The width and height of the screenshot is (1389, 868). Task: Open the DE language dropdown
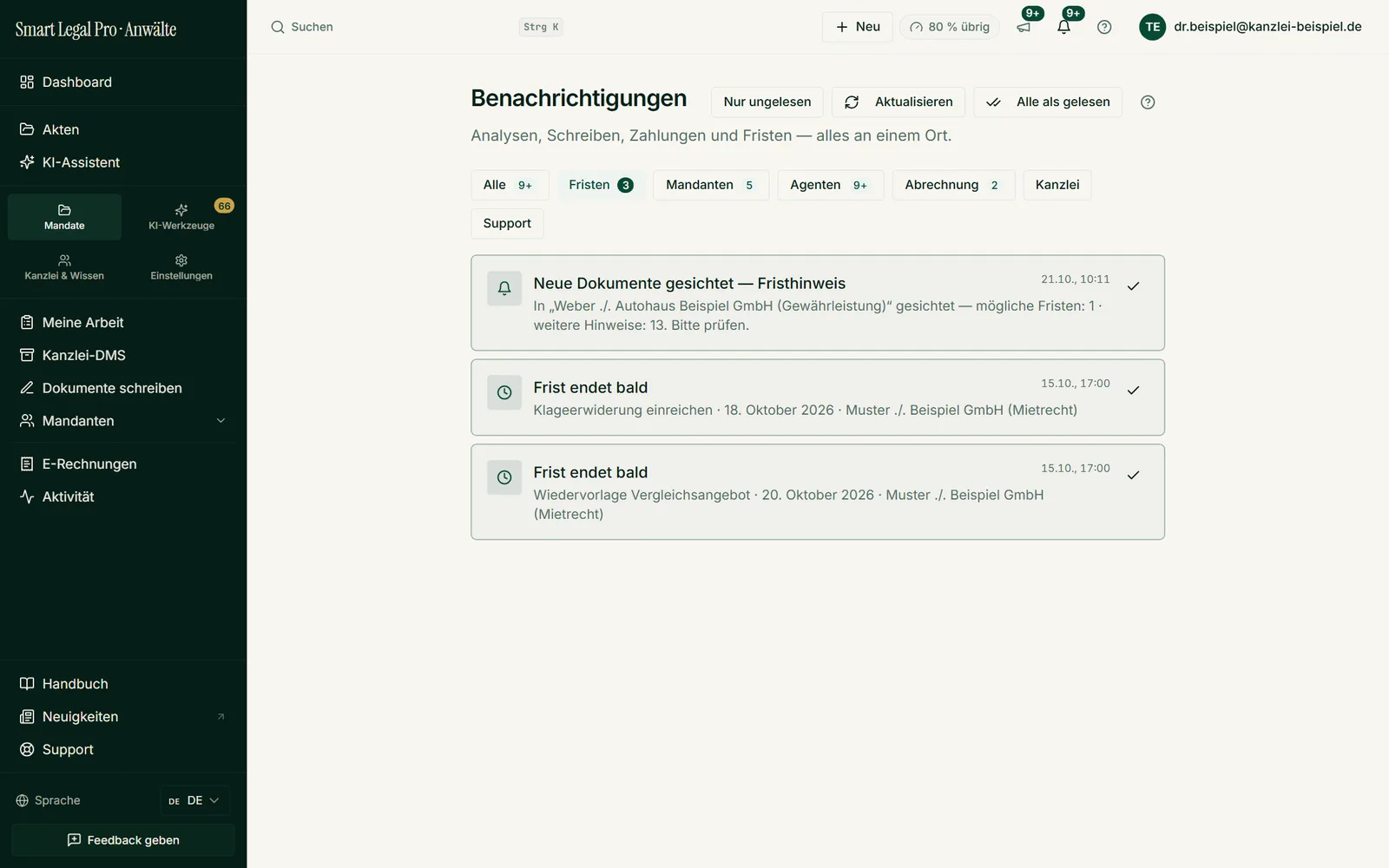194,800
